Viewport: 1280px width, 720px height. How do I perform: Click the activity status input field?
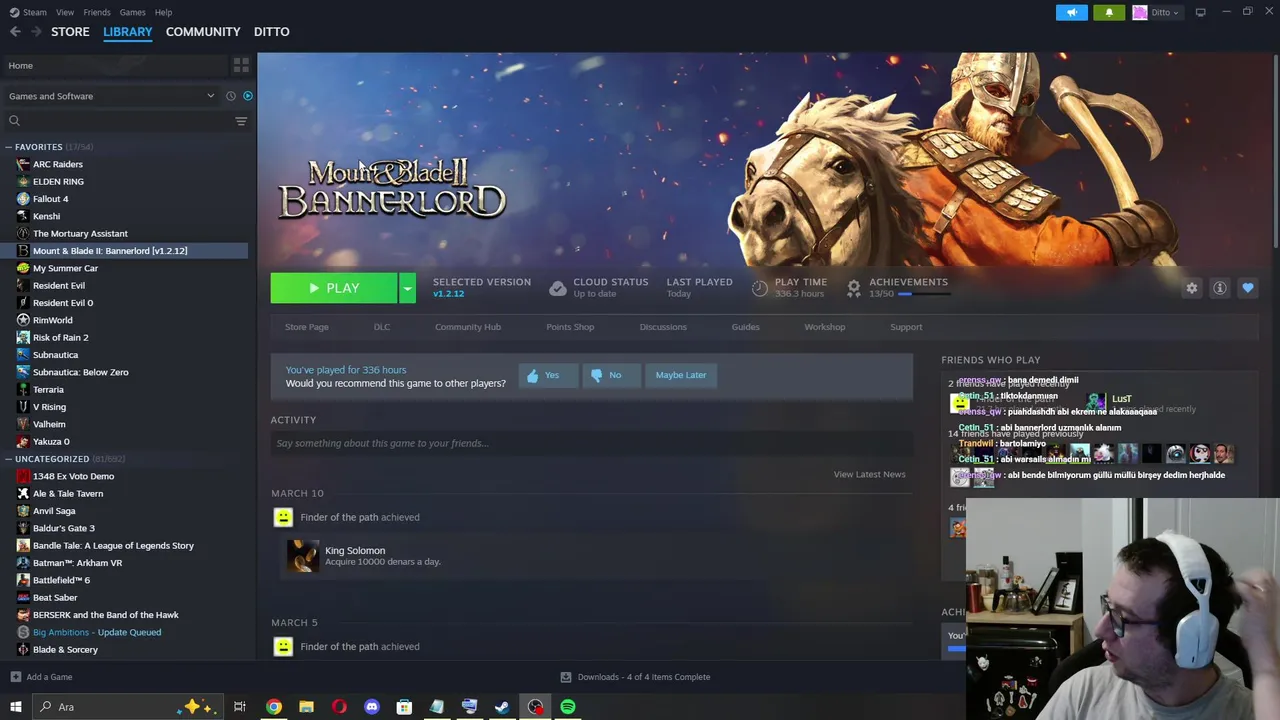591,443
